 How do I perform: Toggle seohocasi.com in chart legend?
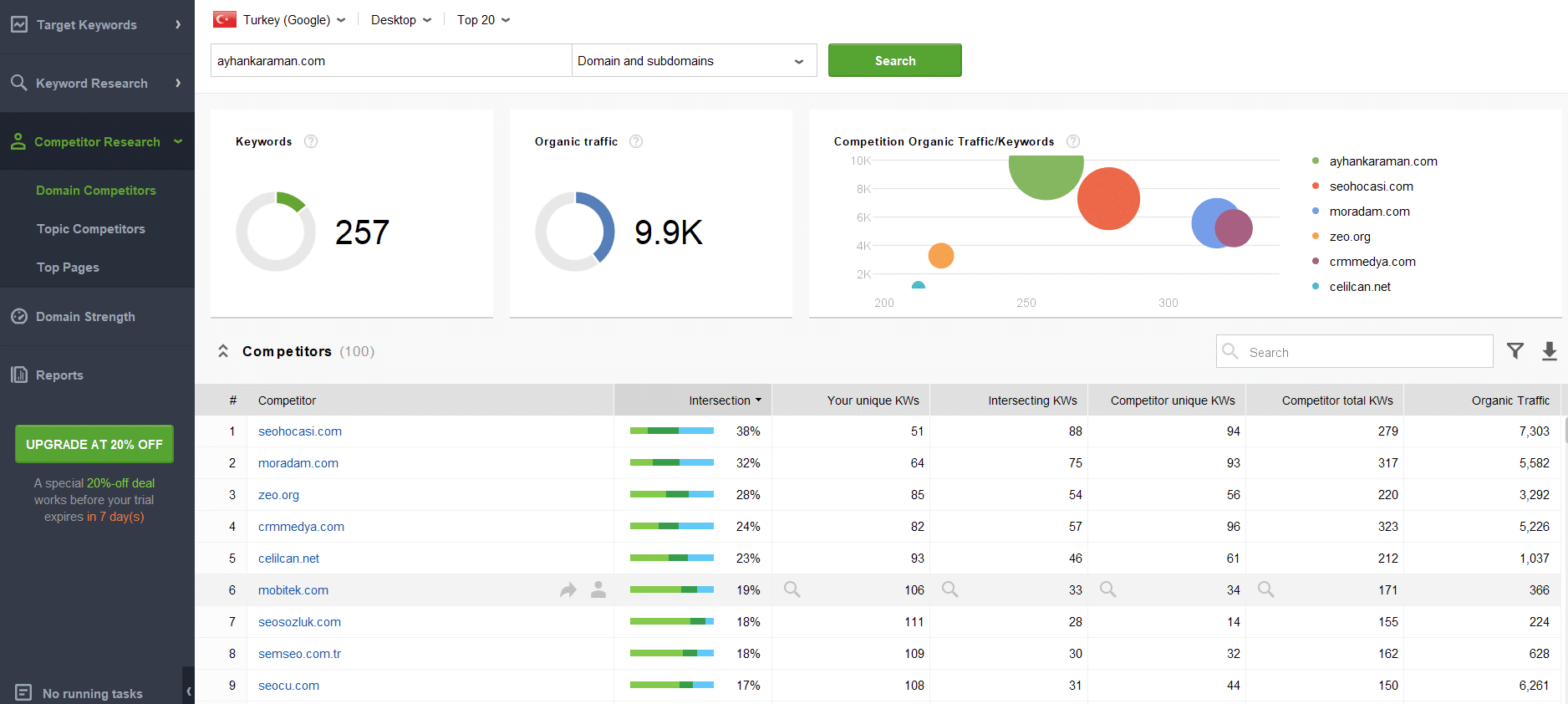tap(1362, 186)
